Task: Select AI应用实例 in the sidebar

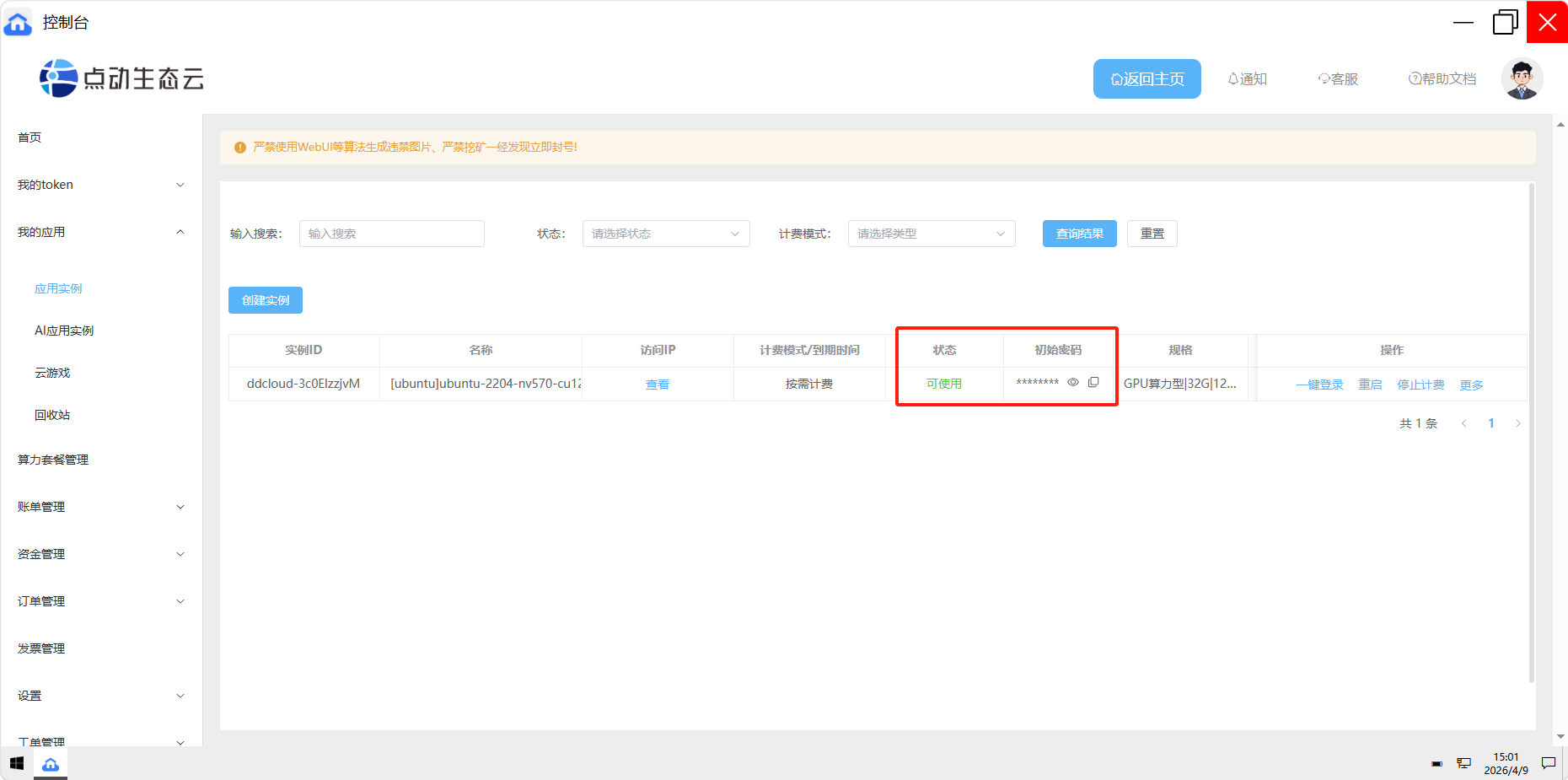Action: (64, 331)
